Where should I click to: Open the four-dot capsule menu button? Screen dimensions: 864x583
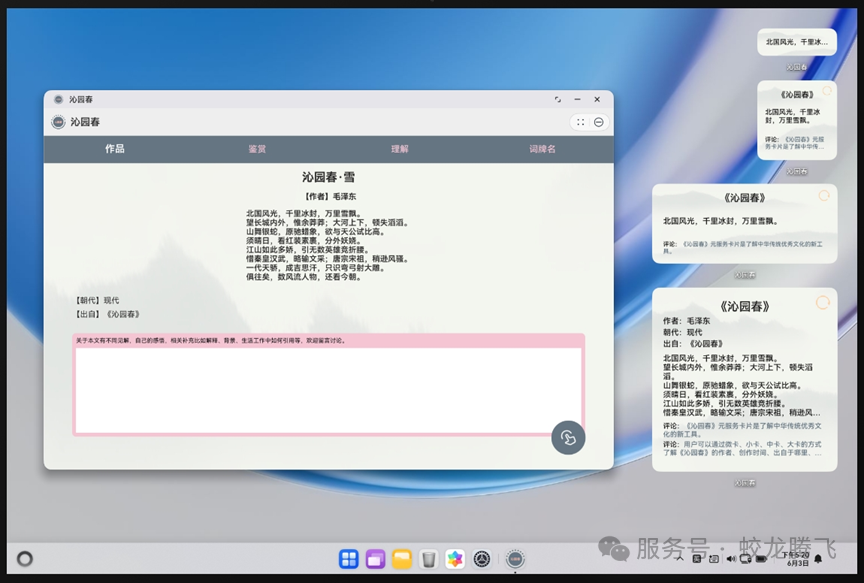tap(580, 122)
